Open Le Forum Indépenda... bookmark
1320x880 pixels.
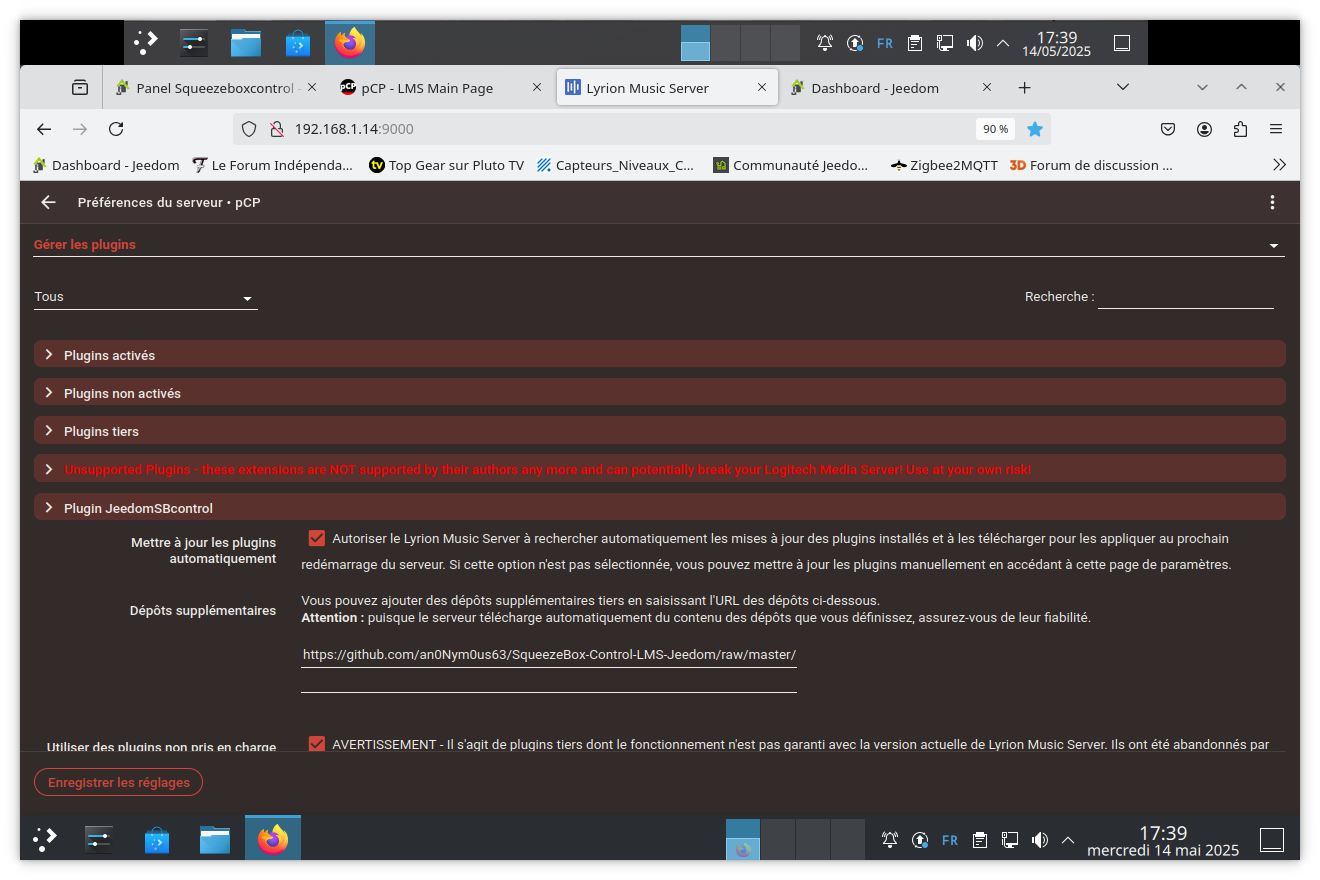[272, 165]
